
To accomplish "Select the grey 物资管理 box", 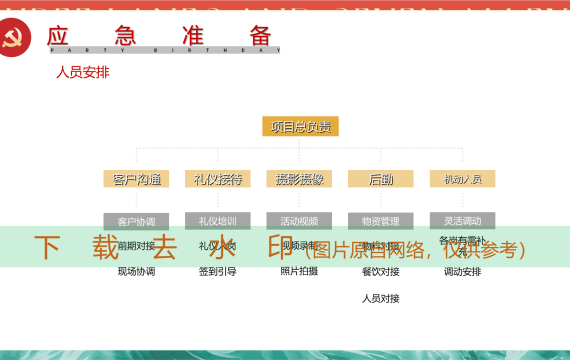I will [381, 221].
